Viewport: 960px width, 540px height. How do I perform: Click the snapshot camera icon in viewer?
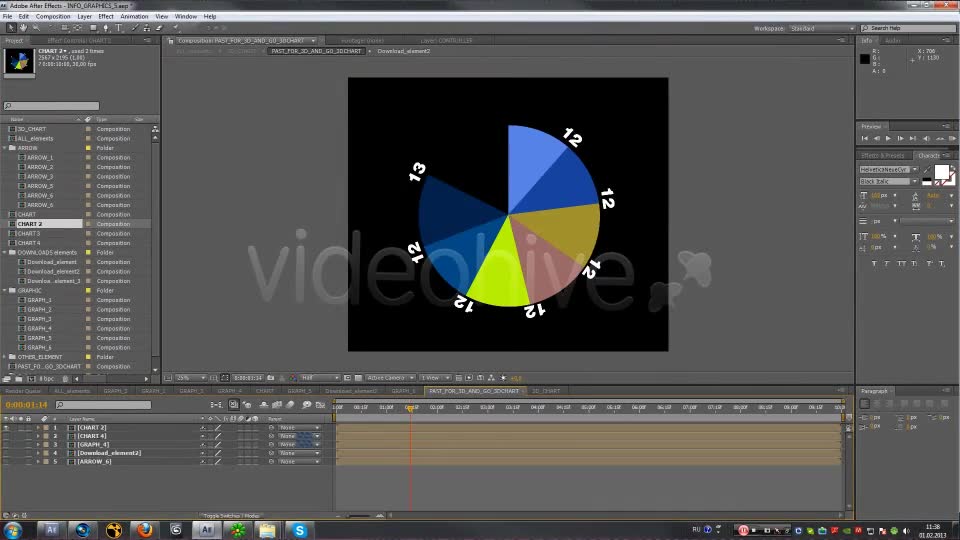(271, 378)
